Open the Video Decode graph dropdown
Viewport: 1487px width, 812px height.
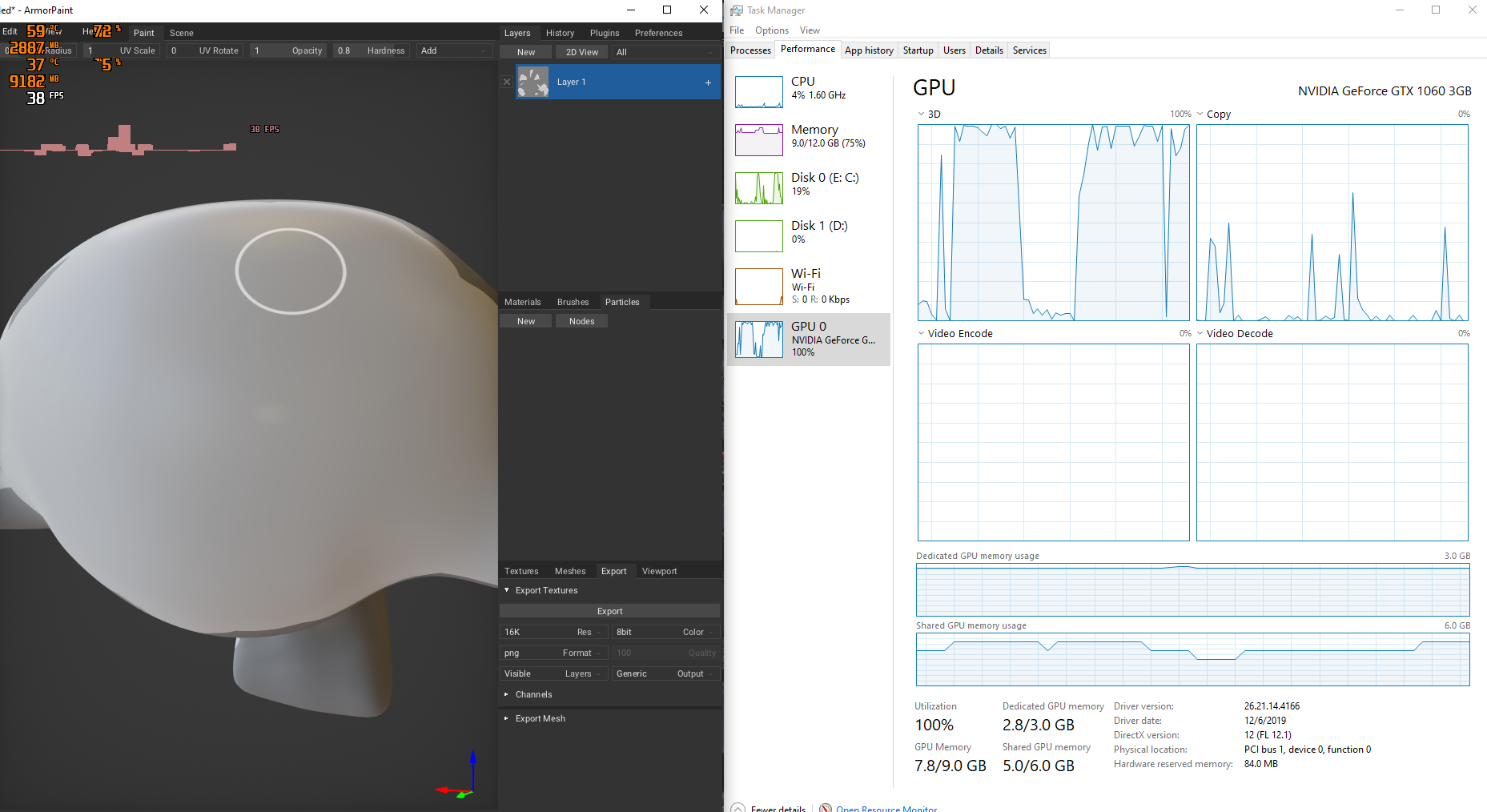tap(1200, 333)
